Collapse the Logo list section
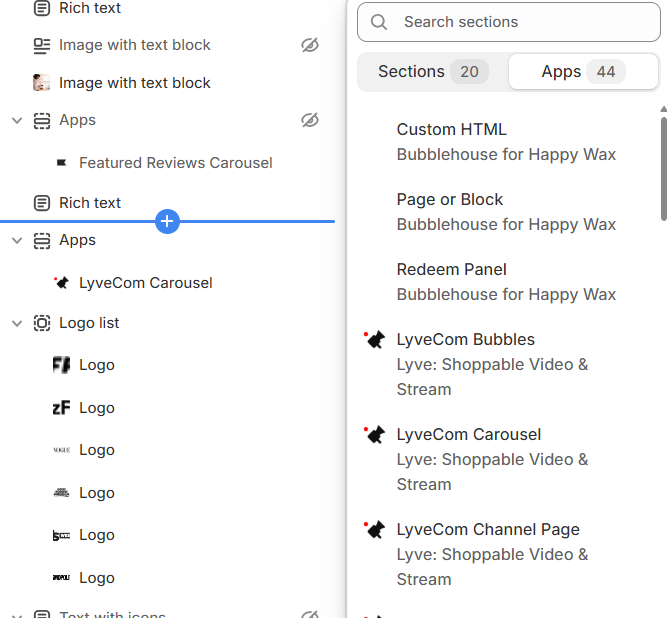Viewport: 667px width, 618px height. coord(17,323)
